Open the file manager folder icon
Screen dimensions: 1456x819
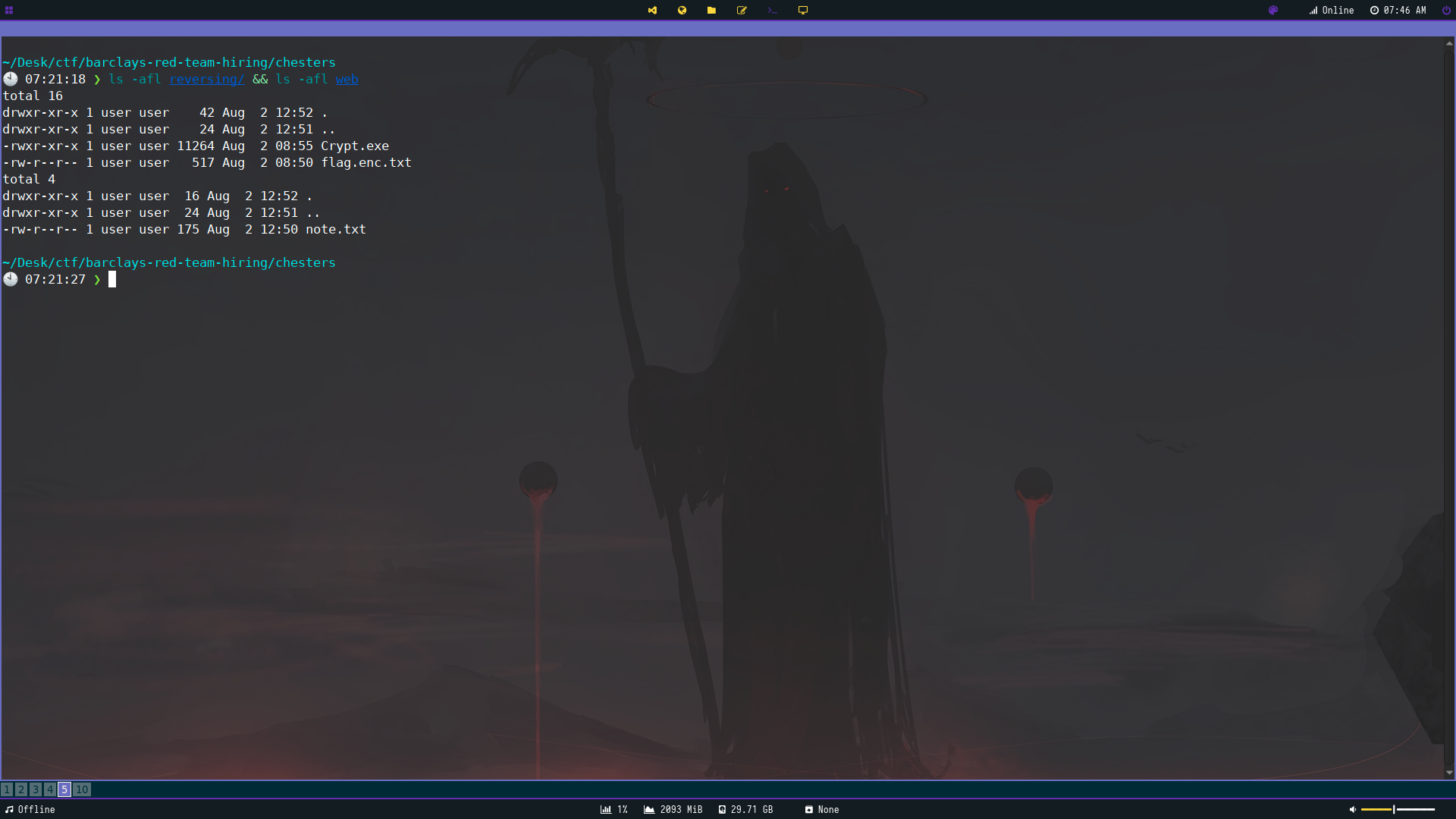click(x=711, y=10)
